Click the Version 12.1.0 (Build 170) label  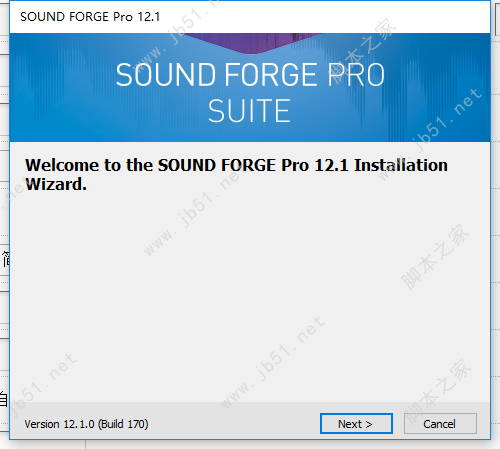86,424
